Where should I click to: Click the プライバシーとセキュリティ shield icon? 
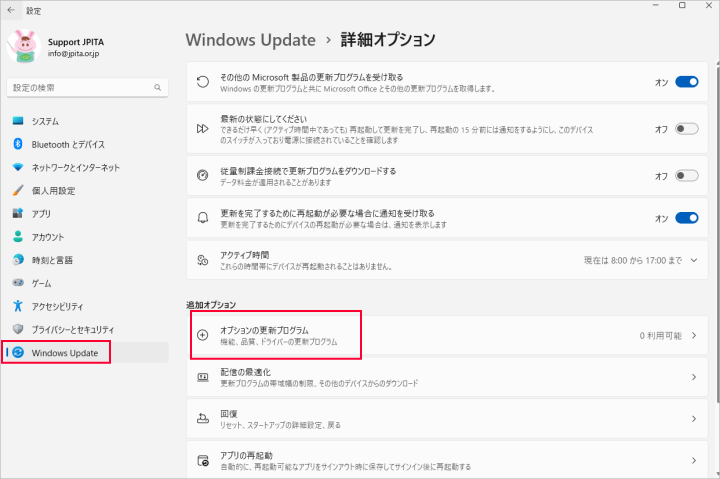[x=18, y=329]
